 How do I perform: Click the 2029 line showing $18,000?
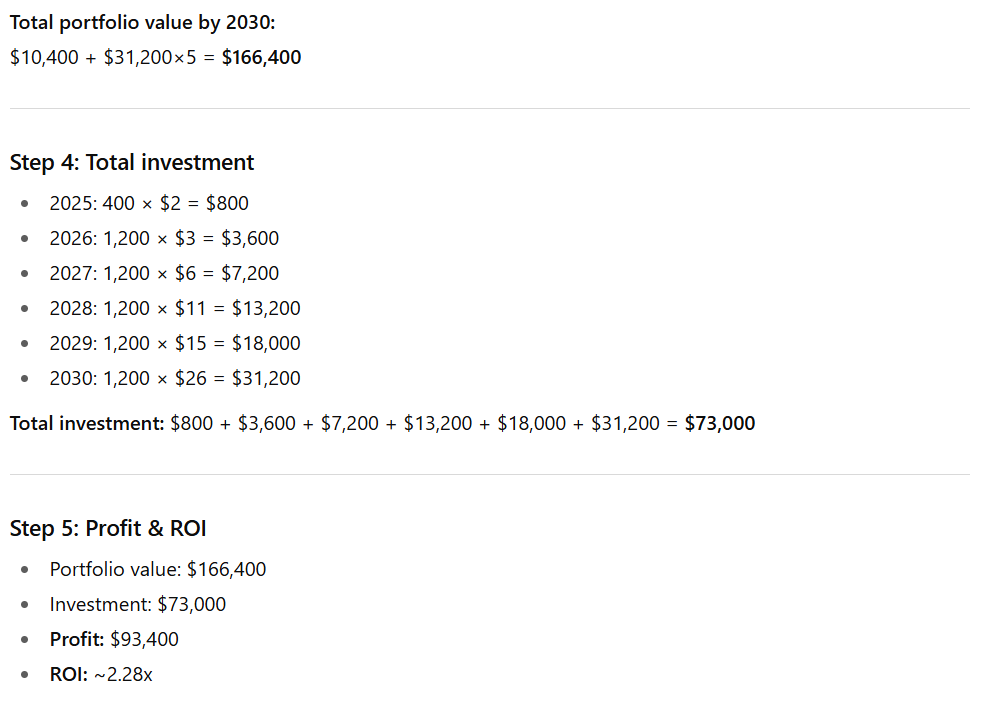coord(175,343)
